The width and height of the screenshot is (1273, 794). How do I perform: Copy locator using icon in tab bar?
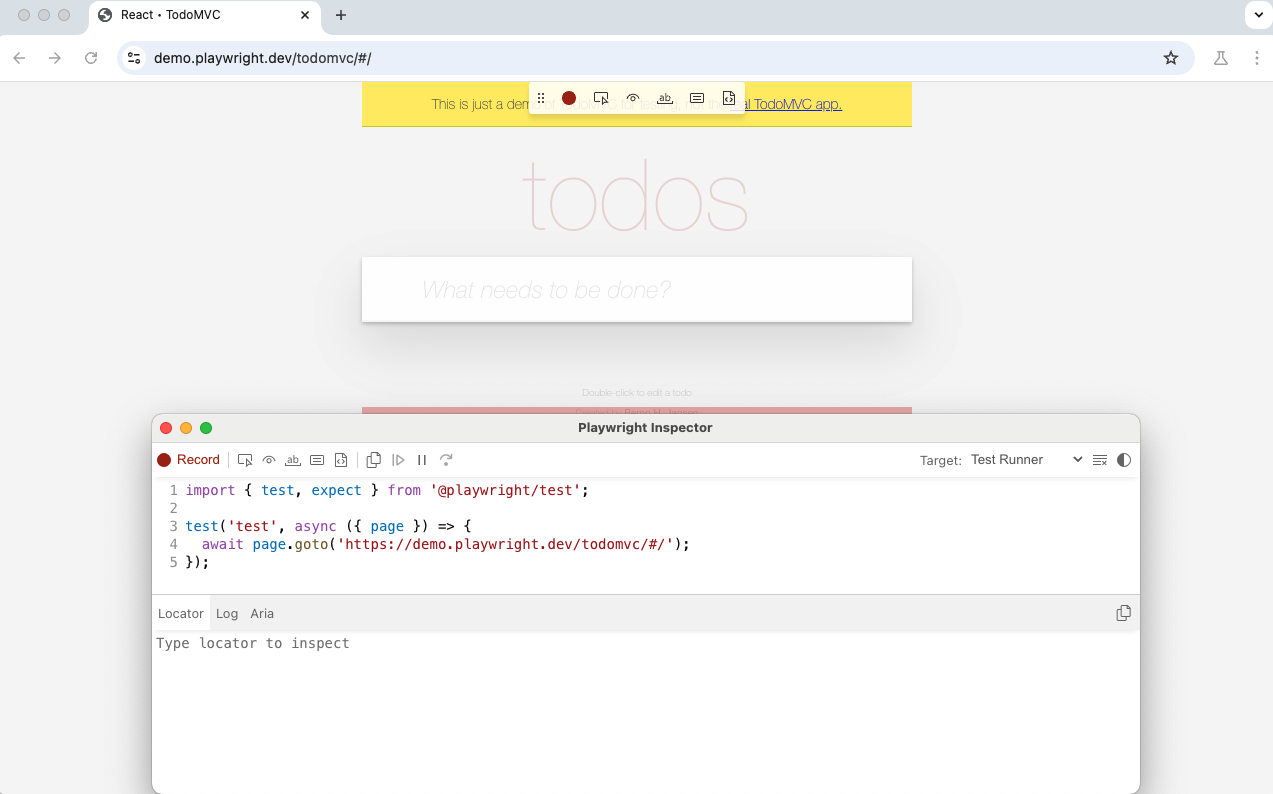tap(1124, 613)
